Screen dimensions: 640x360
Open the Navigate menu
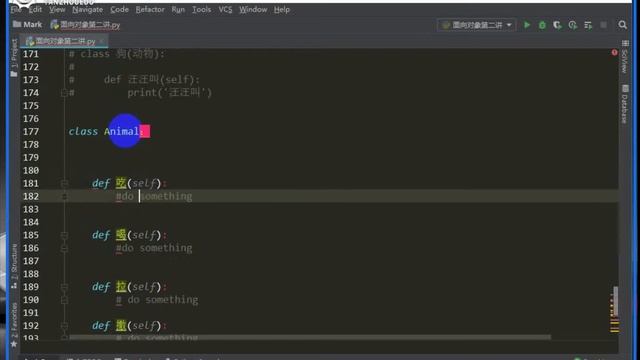pos(87,9)
